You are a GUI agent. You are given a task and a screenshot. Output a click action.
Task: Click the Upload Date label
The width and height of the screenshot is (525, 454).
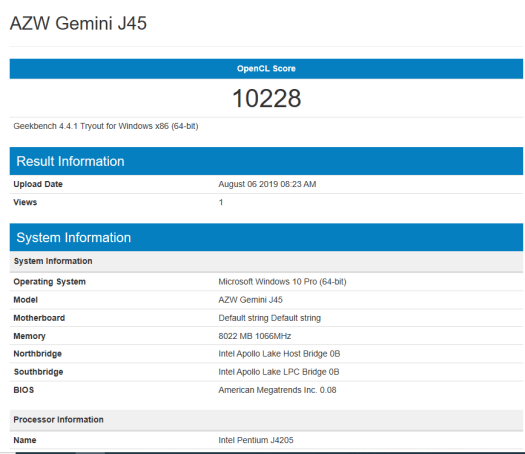click(38, 184)
